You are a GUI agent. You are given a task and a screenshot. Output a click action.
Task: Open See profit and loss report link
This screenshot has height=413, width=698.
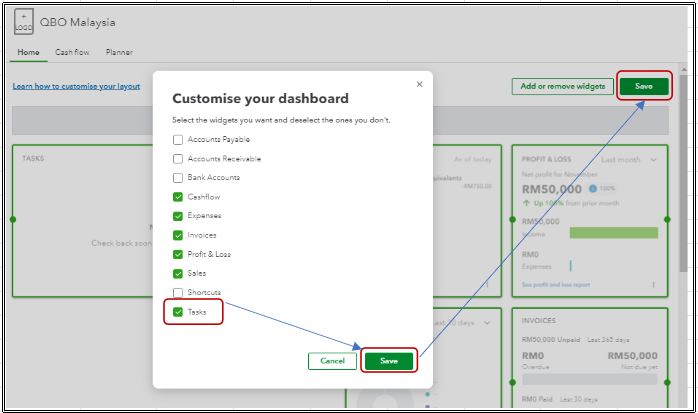pyautogui.click(x=556, y=285)
